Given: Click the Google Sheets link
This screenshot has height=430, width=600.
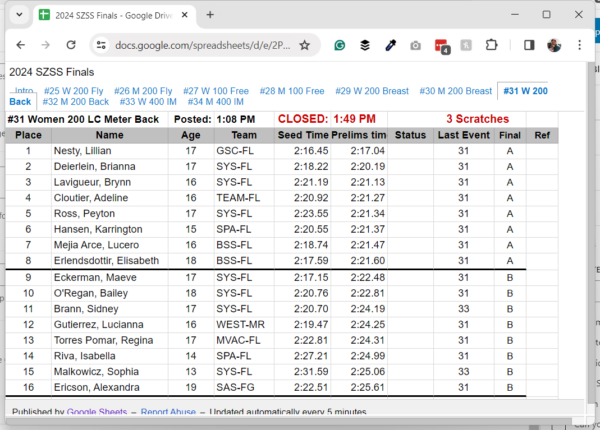Looking at the screenshot, I should (98, 412).
